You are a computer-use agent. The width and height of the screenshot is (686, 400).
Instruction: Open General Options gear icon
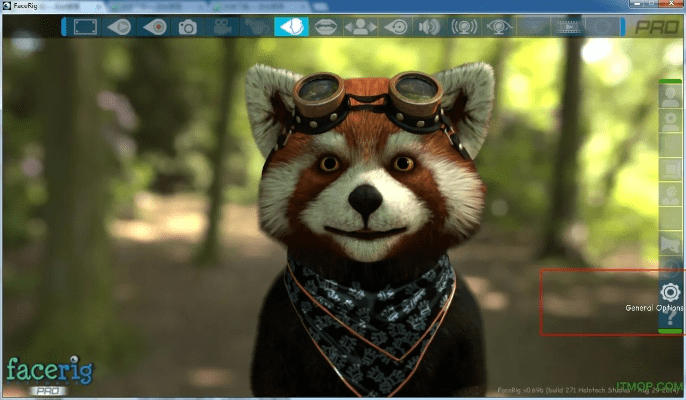[x=670, y=292]
